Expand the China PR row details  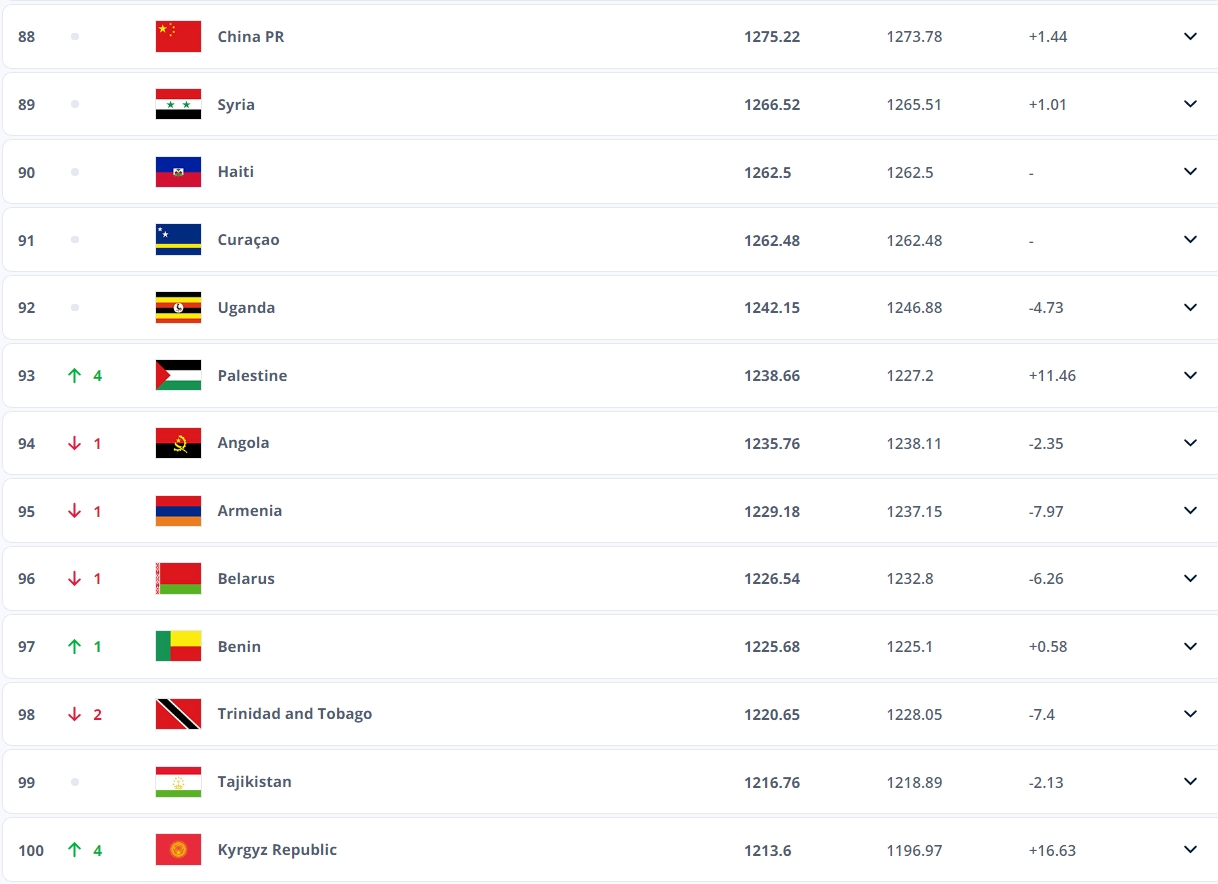pyautogui.click(x=1190, y=36)
